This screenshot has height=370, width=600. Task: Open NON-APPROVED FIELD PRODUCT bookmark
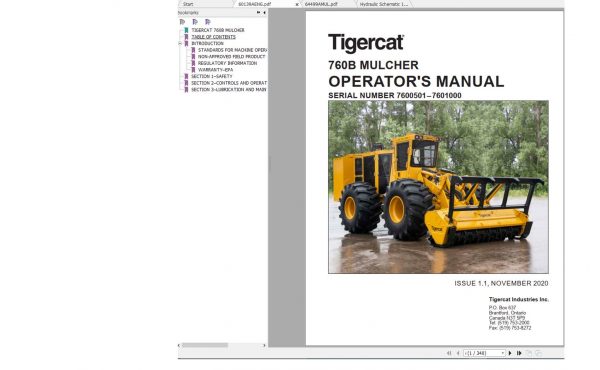click(232, 57)
